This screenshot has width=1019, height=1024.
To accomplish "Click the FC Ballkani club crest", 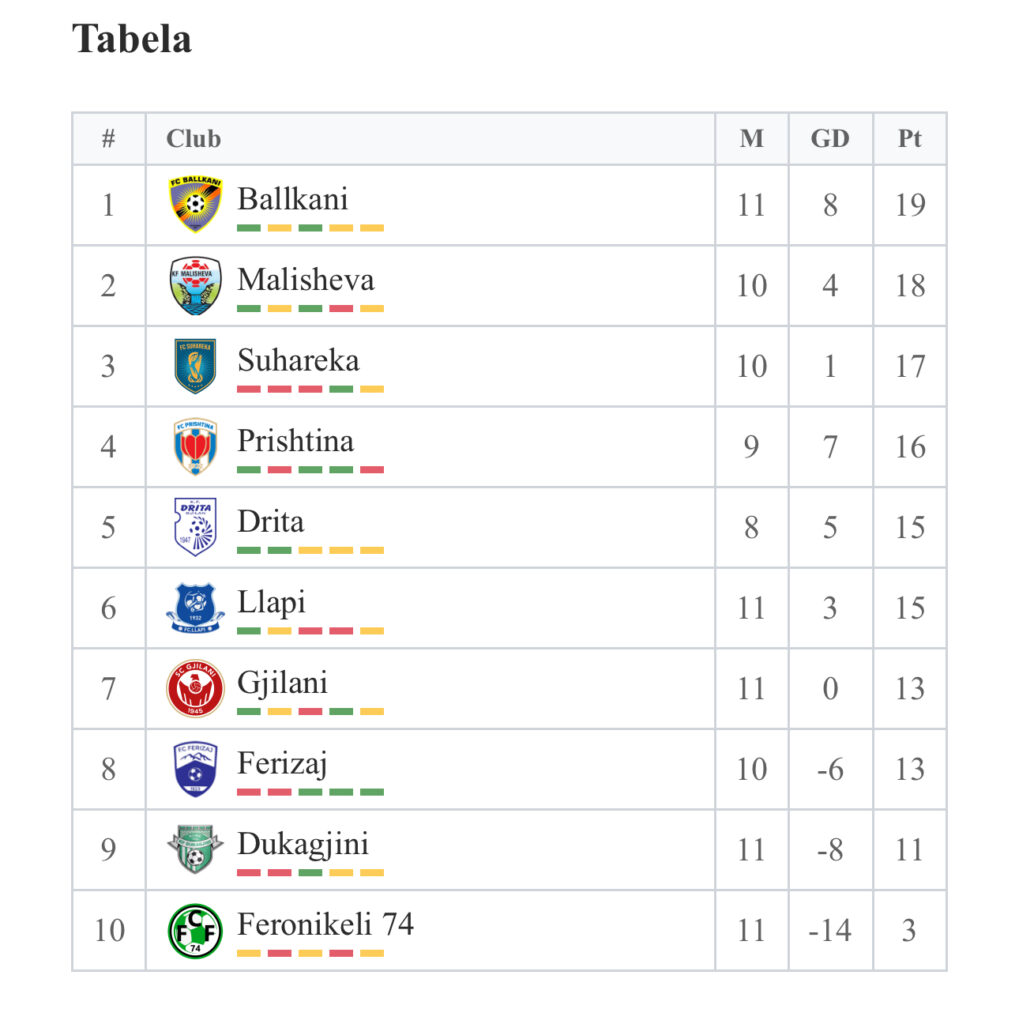I will tap(195, 204).
